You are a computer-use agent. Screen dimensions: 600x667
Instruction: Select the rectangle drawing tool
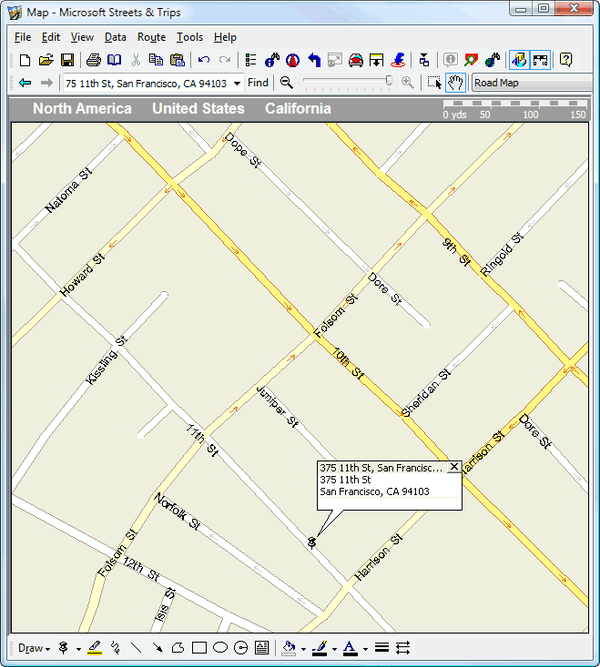(x=199, y=648)
